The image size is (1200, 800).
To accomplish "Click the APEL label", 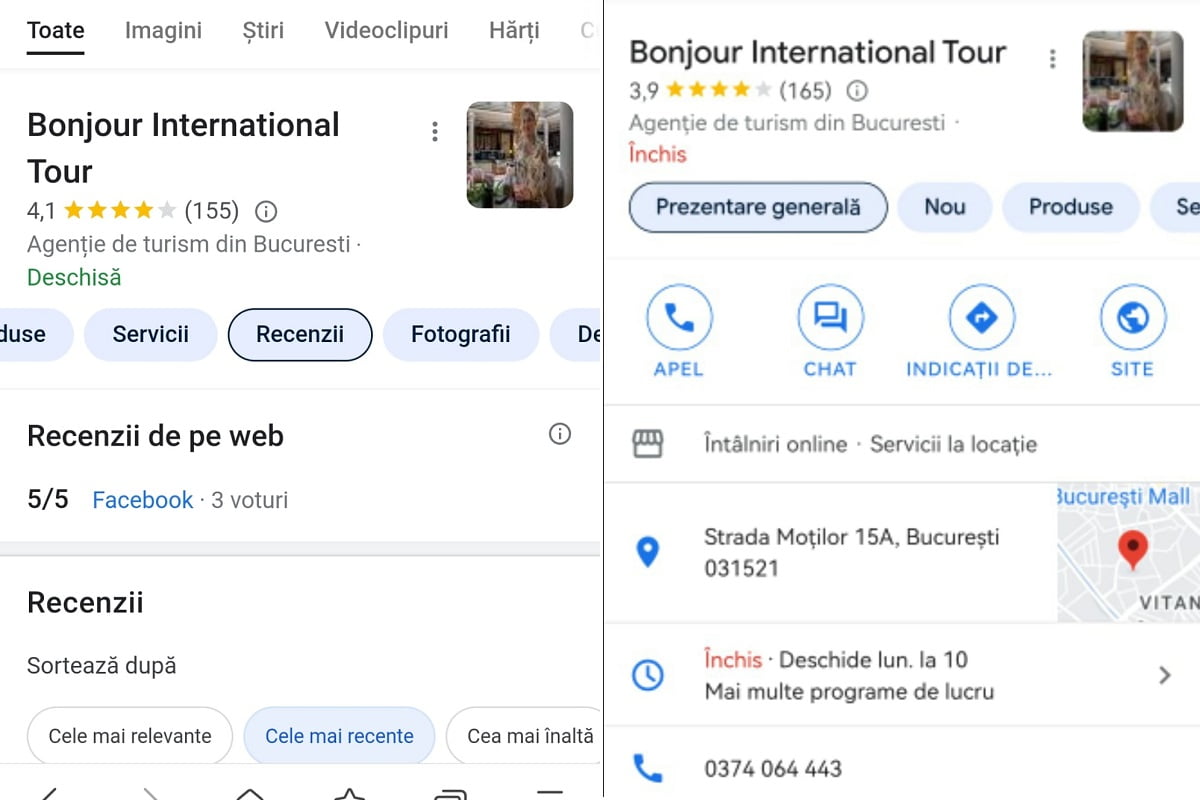I will (x=679, y=369).
